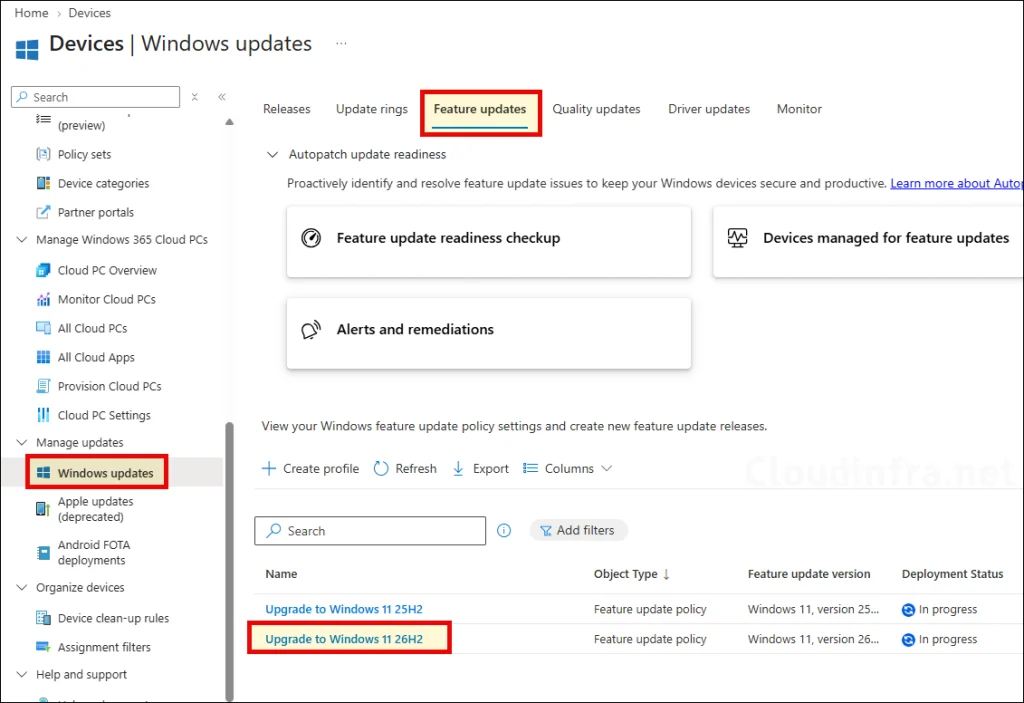Sort by Feature update version column
The image size is (1024, 703).
click(x=808, y=574)
